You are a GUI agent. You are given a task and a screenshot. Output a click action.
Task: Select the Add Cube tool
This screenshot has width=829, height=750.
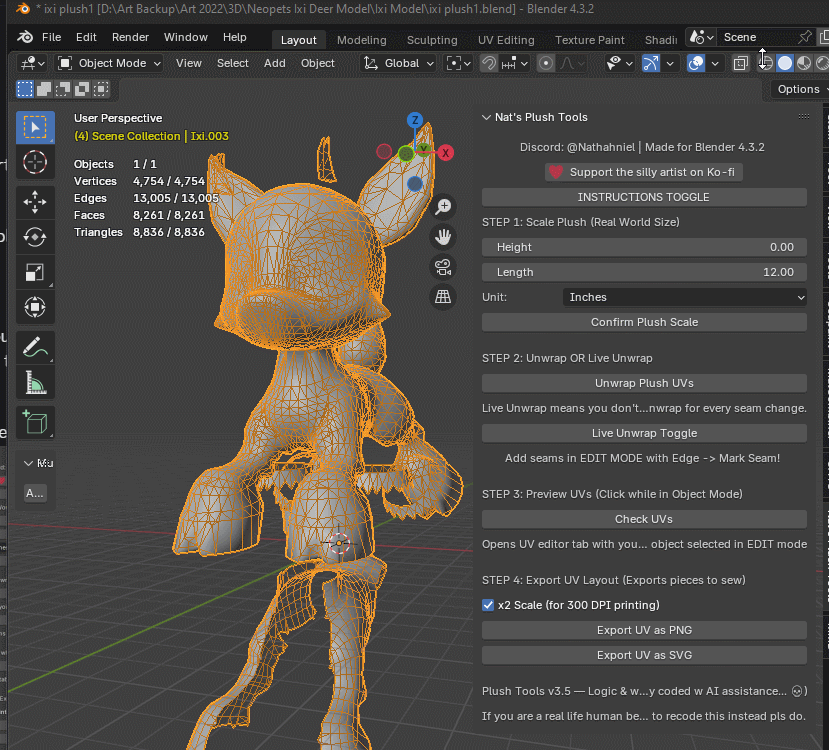click(x=35, y=422)
